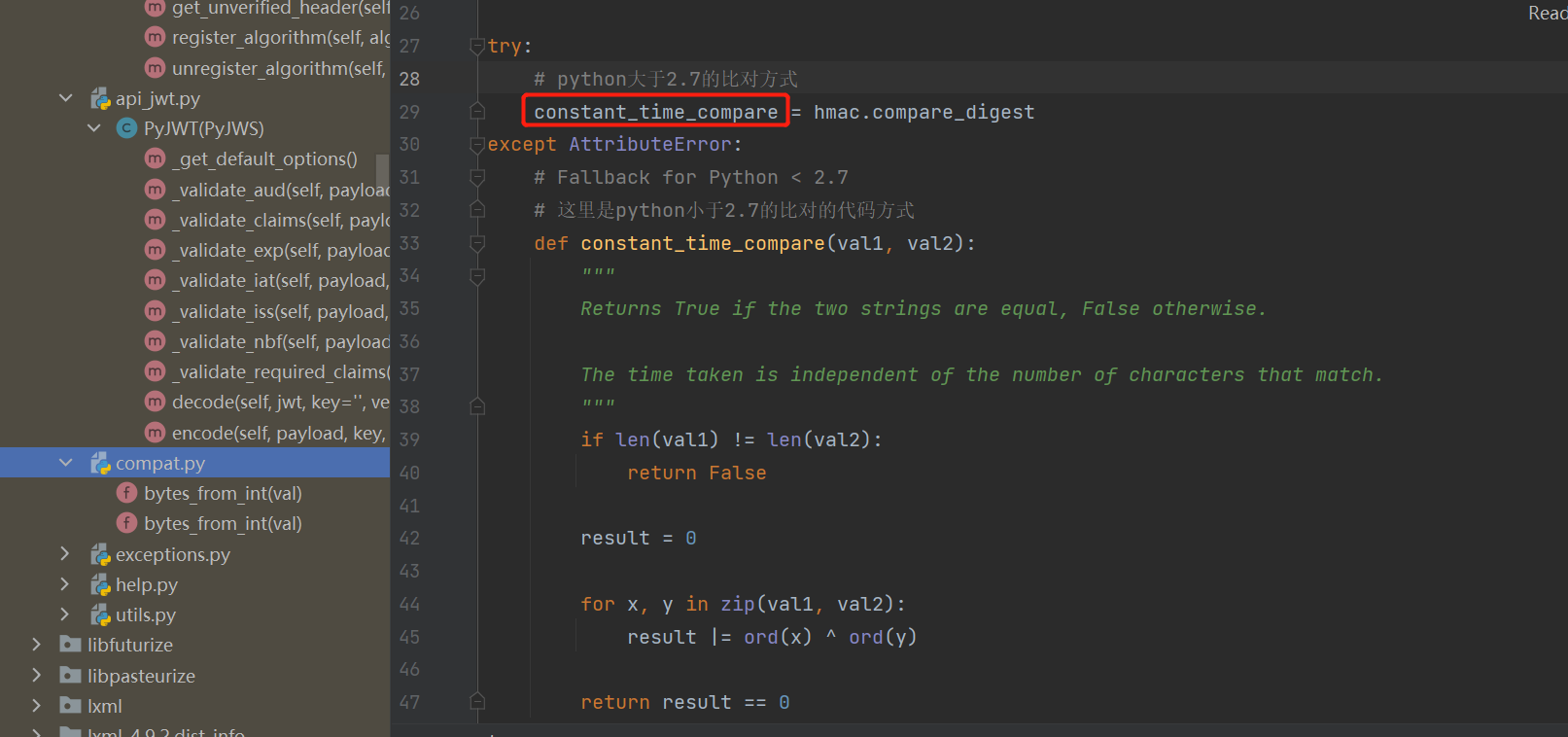The height and width of the screenshot is (737, 1568).
Task: Click the method icon beside _validate_iat
Action: (x=155, y=280)
